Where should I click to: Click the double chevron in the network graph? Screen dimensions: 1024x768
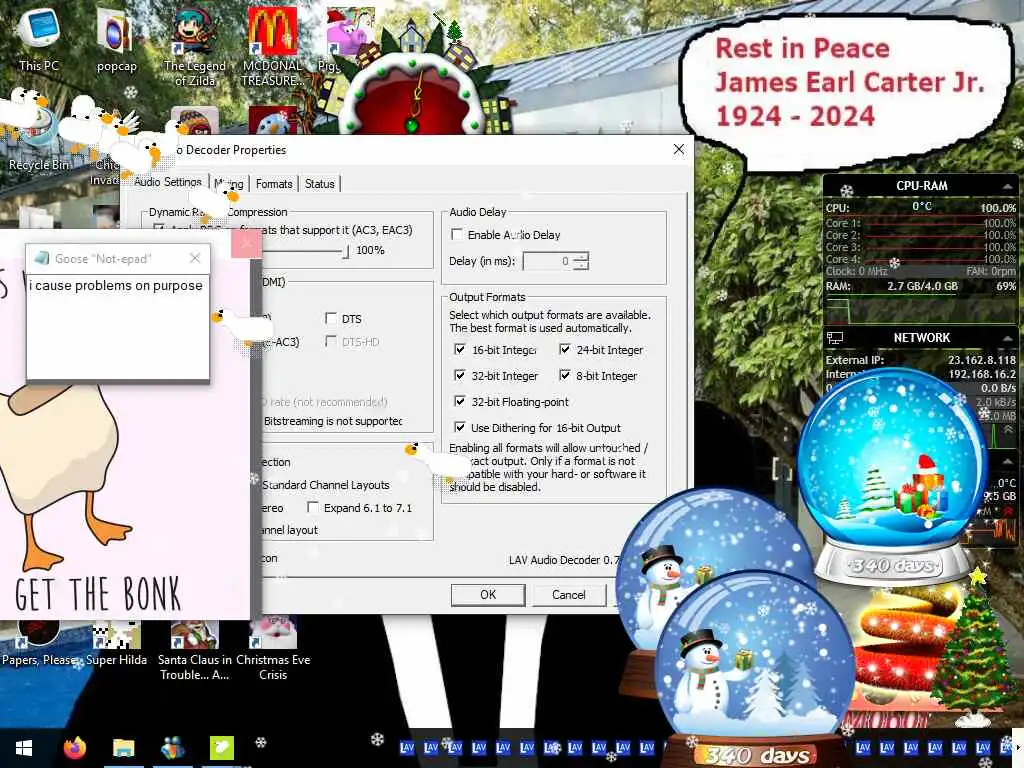point(1008,430)
